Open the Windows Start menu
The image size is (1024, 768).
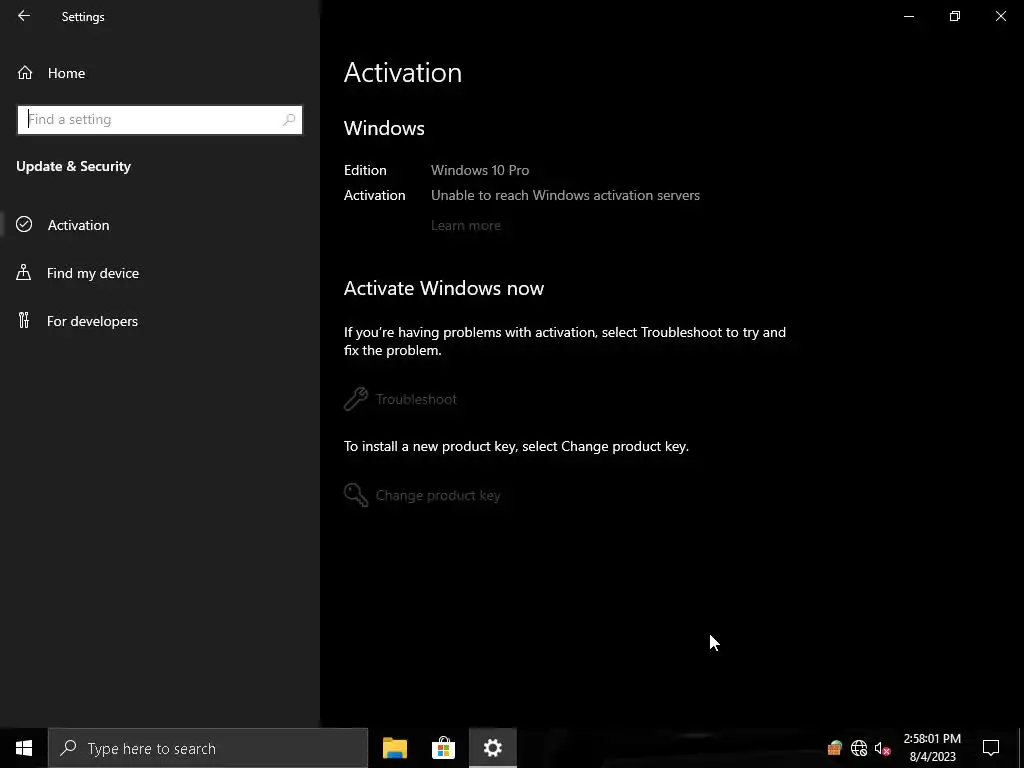[24, 748]
